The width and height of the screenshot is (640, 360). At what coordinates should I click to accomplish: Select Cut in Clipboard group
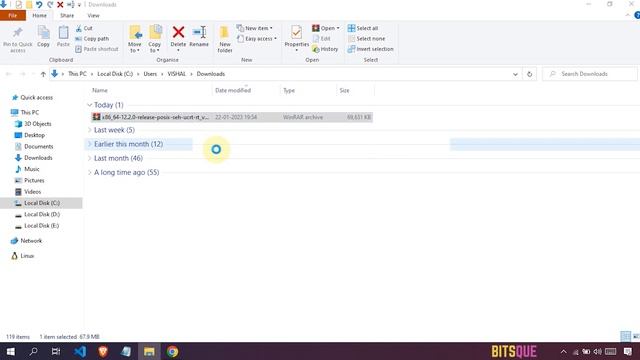pos(84,28)
